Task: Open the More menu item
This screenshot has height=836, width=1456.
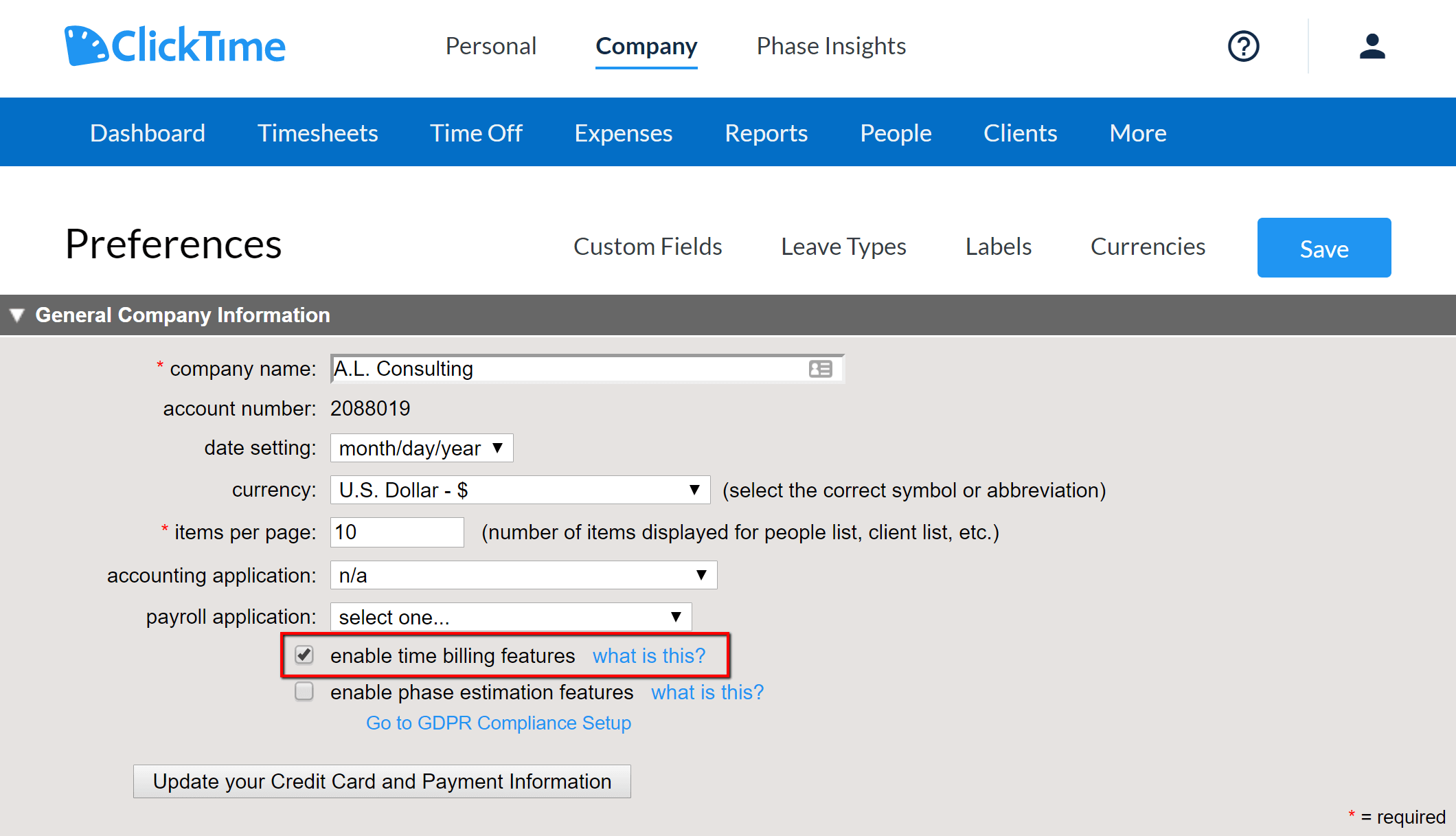Action: point(1137,133)
